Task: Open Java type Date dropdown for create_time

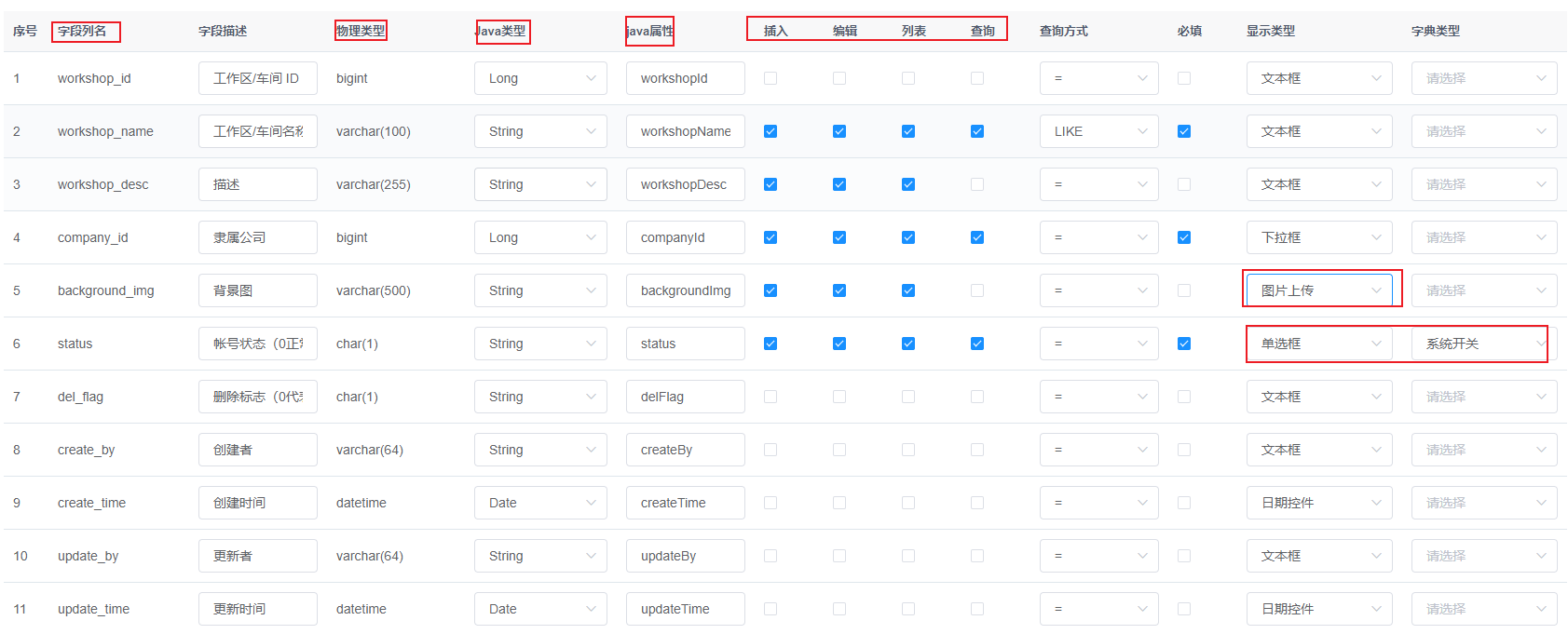Action: click(x=540, y=503)
